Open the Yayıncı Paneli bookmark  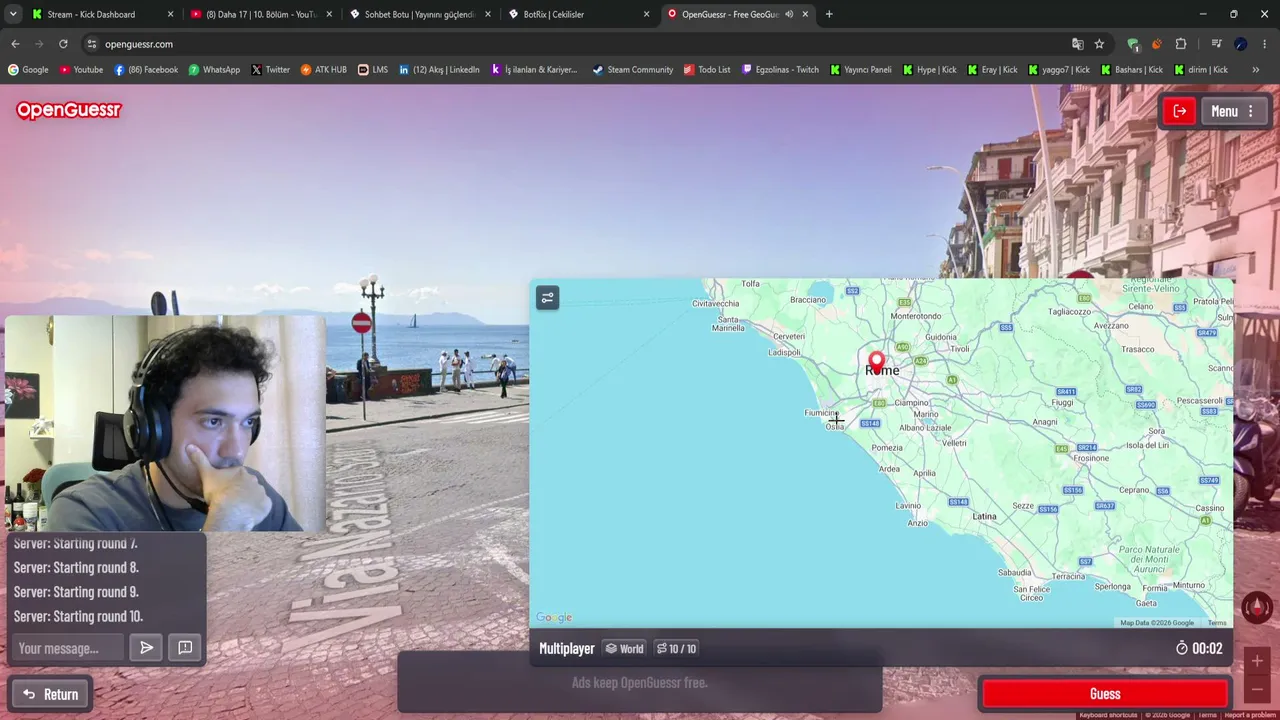[x=861, y=70]
